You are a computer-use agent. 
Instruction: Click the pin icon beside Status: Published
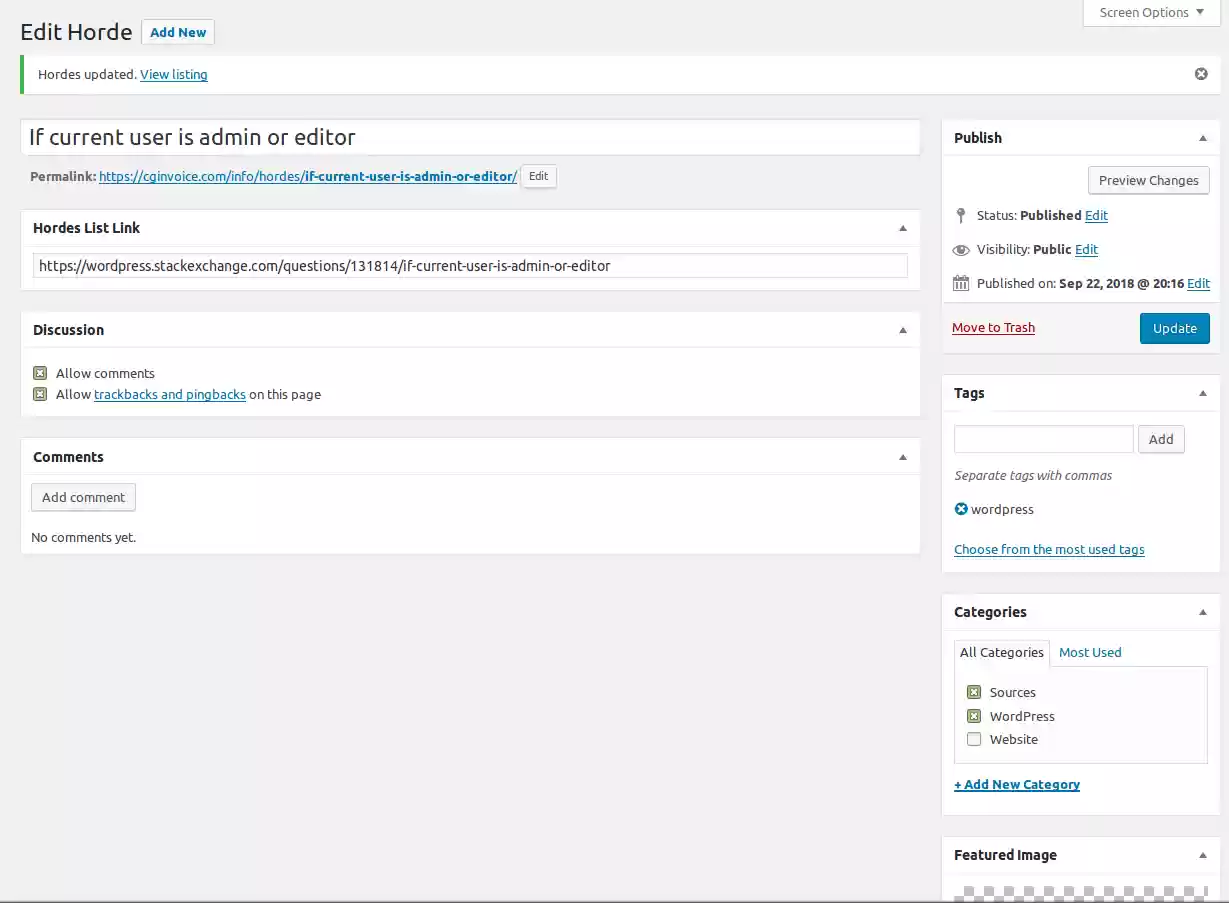tap(961, 215)
